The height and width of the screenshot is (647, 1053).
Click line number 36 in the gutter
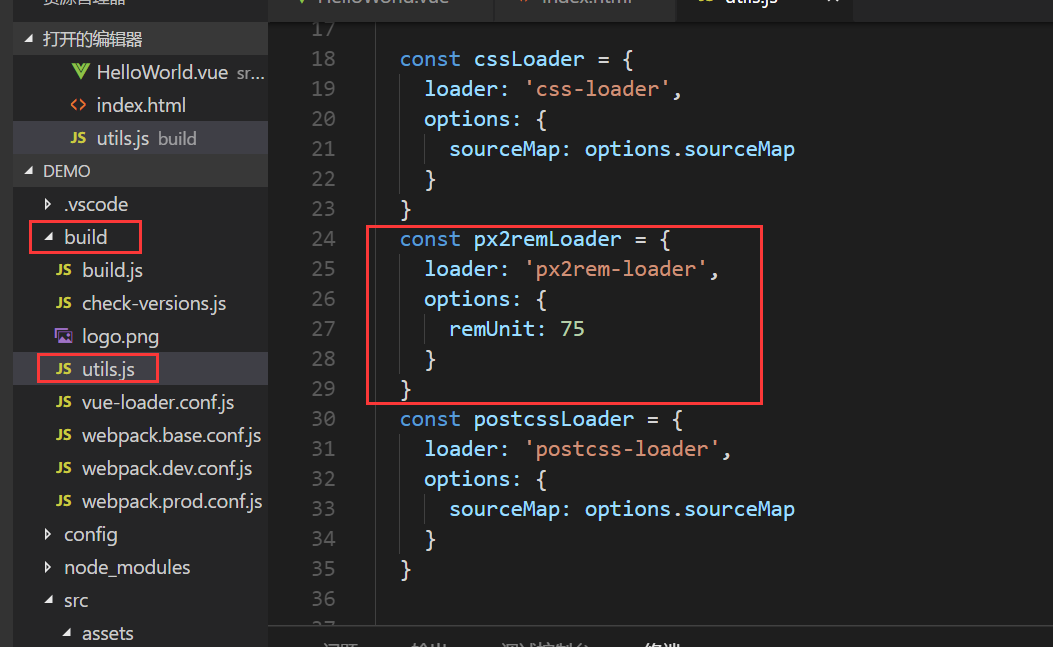click(323, 599)
